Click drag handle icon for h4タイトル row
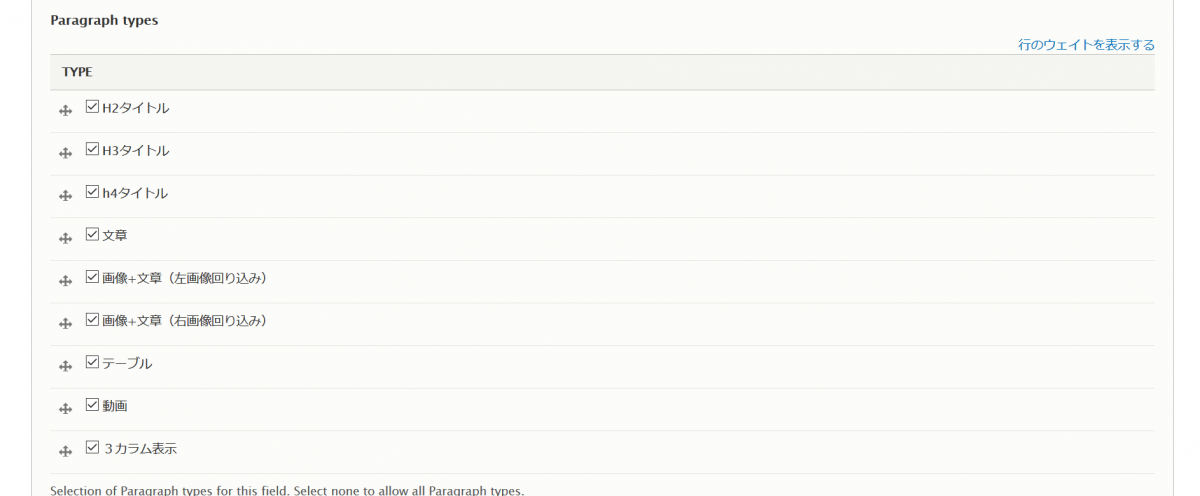This screenshot has width=1200, height=496. tap(66, 196)
